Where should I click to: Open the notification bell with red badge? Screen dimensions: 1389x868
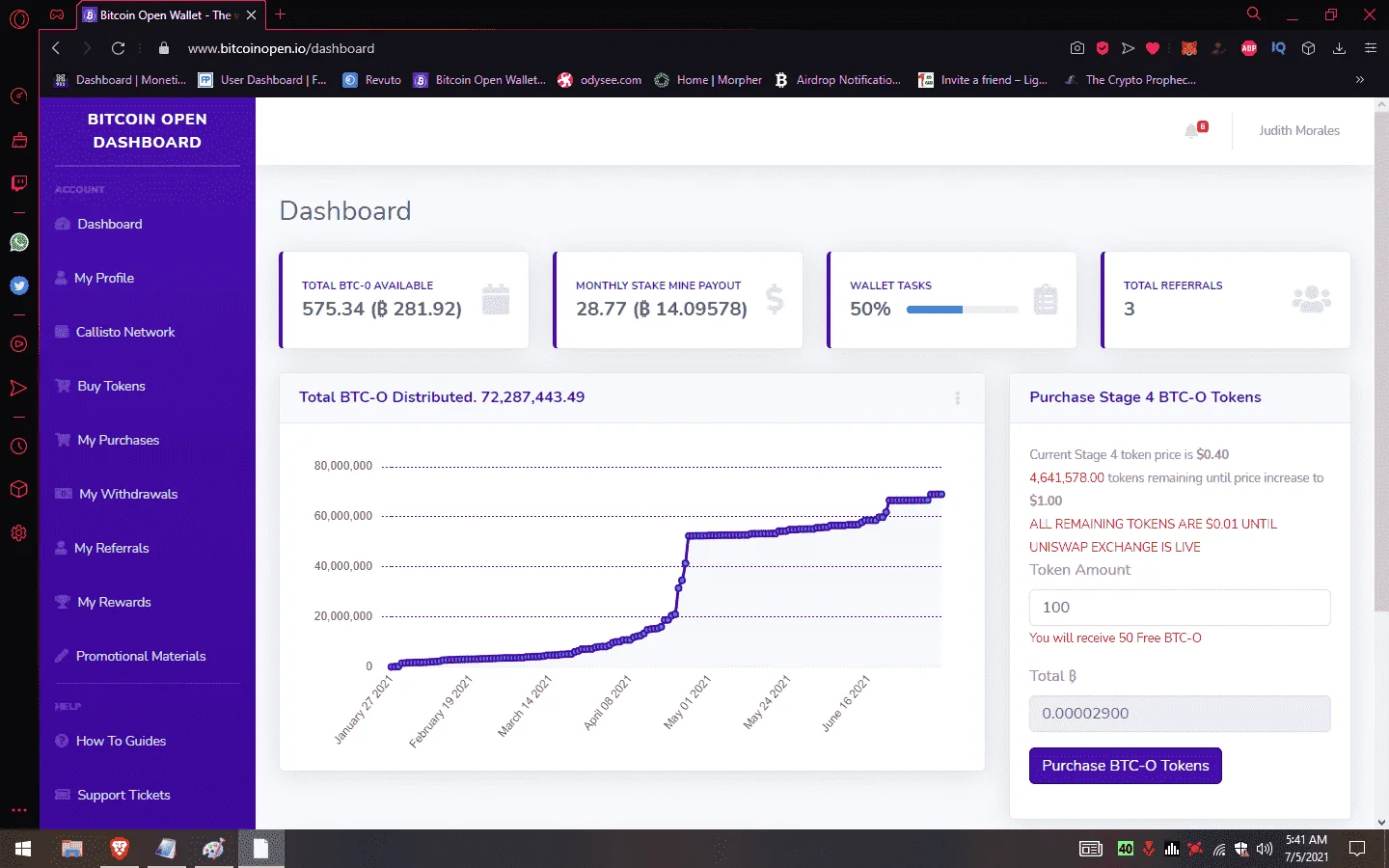[1194, 130]
